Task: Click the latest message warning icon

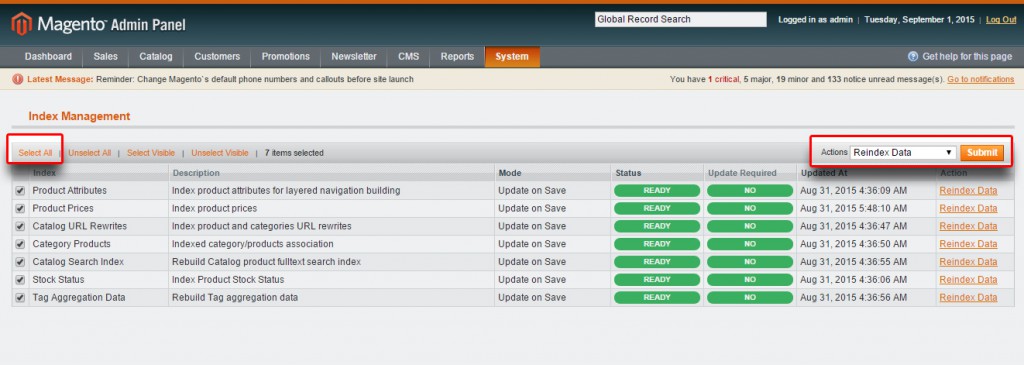Action: coord(18,79)
